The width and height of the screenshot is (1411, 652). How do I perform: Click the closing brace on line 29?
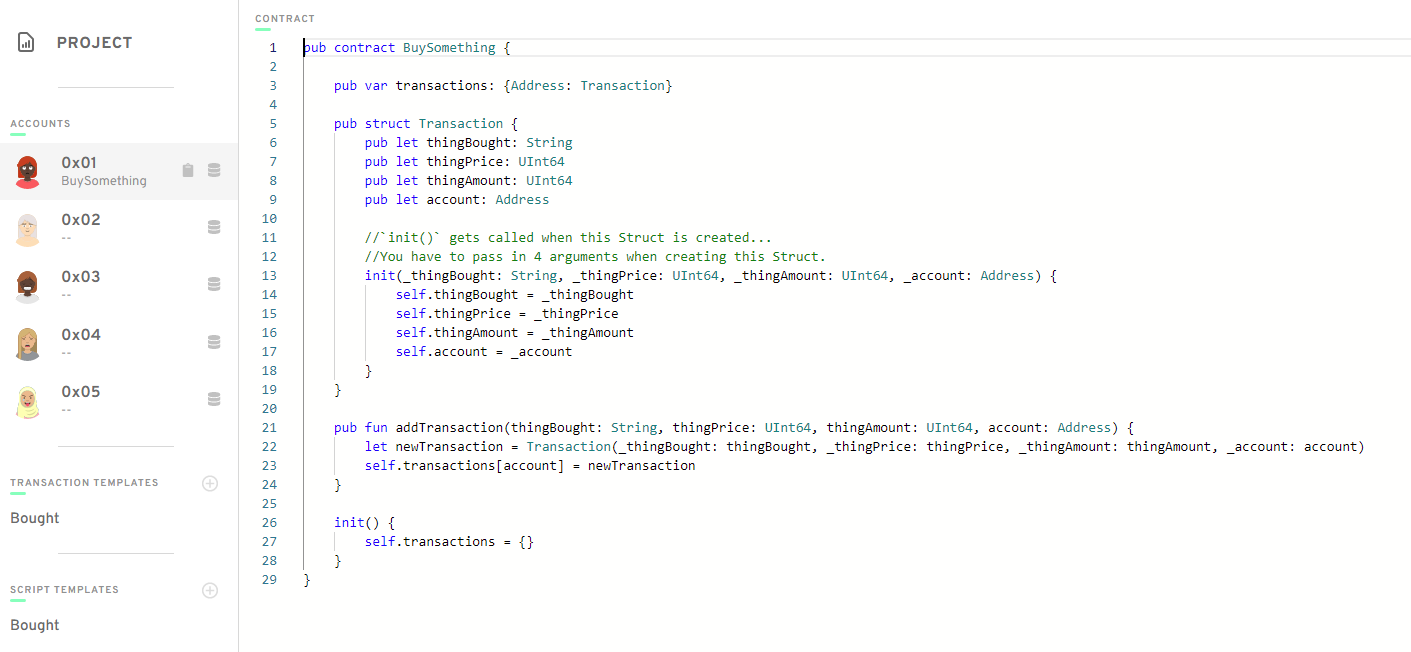point(307,579)
